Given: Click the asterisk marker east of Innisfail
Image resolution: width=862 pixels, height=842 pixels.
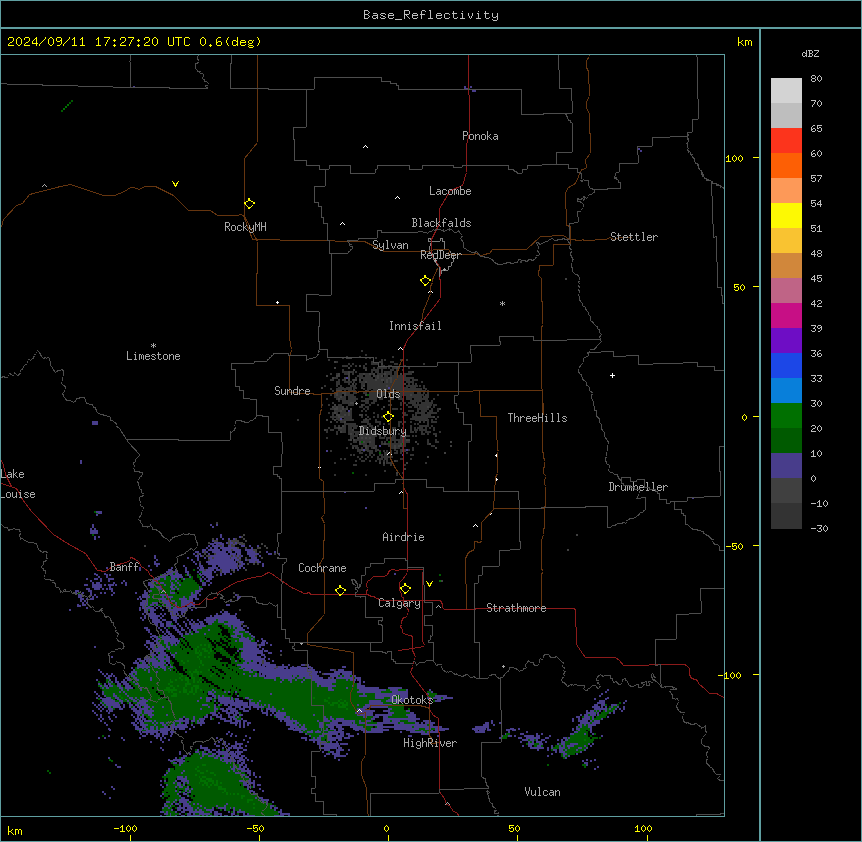Looking at the screenshot, I should coord(502,303).
